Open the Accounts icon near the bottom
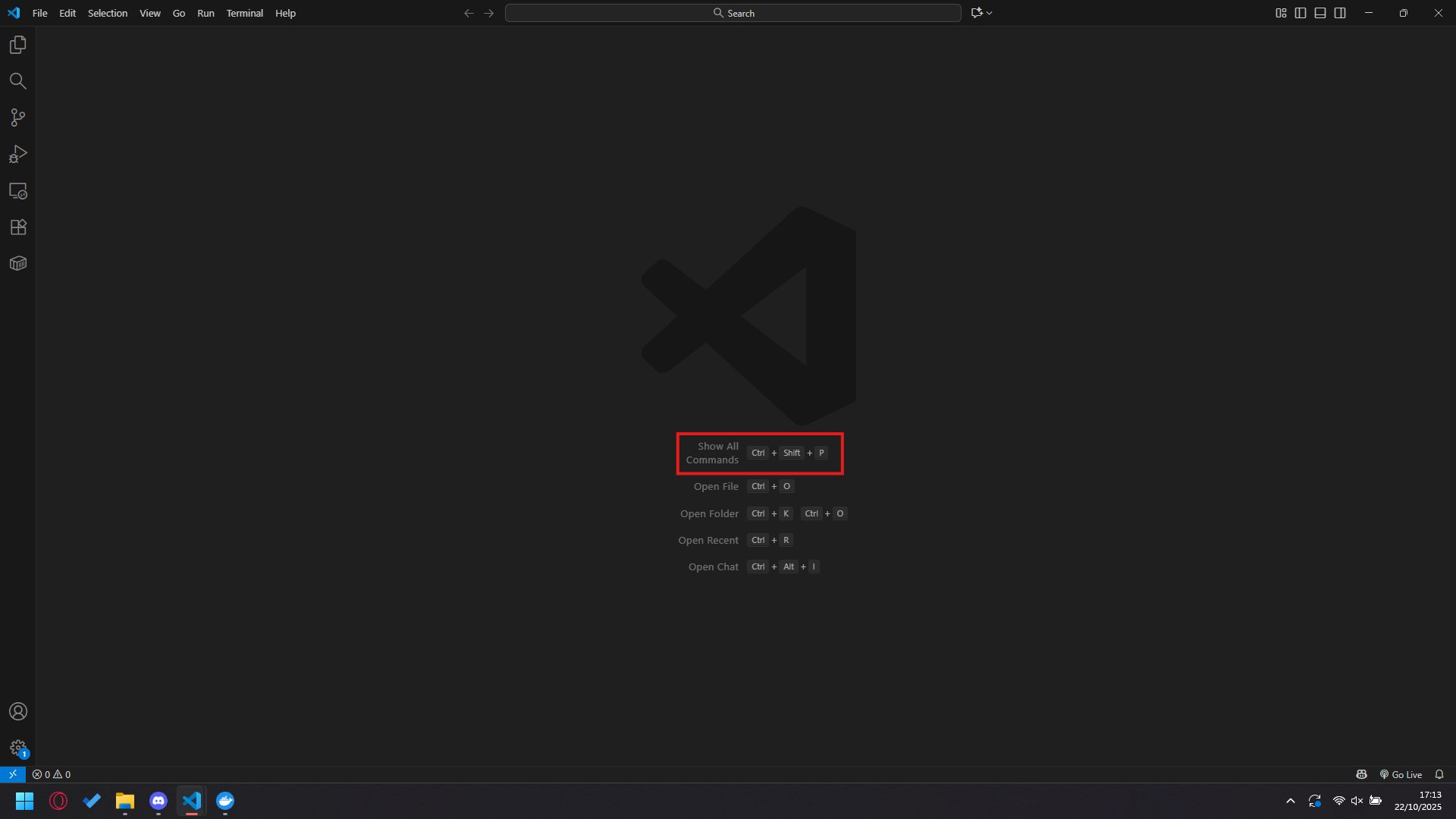Screen dimensions: 1456x819 17,711
